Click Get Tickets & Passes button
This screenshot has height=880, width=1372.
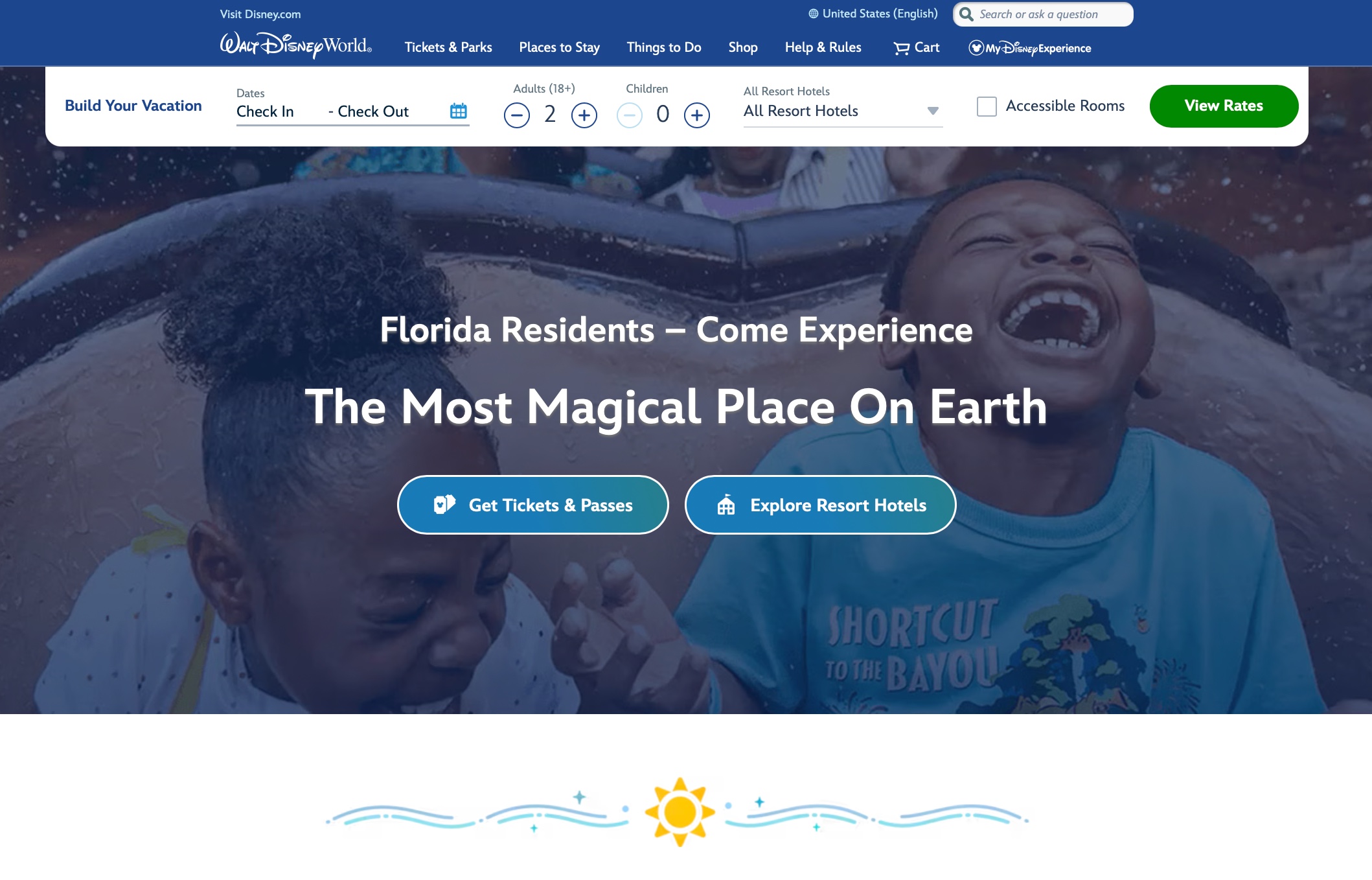pos(532,505)
